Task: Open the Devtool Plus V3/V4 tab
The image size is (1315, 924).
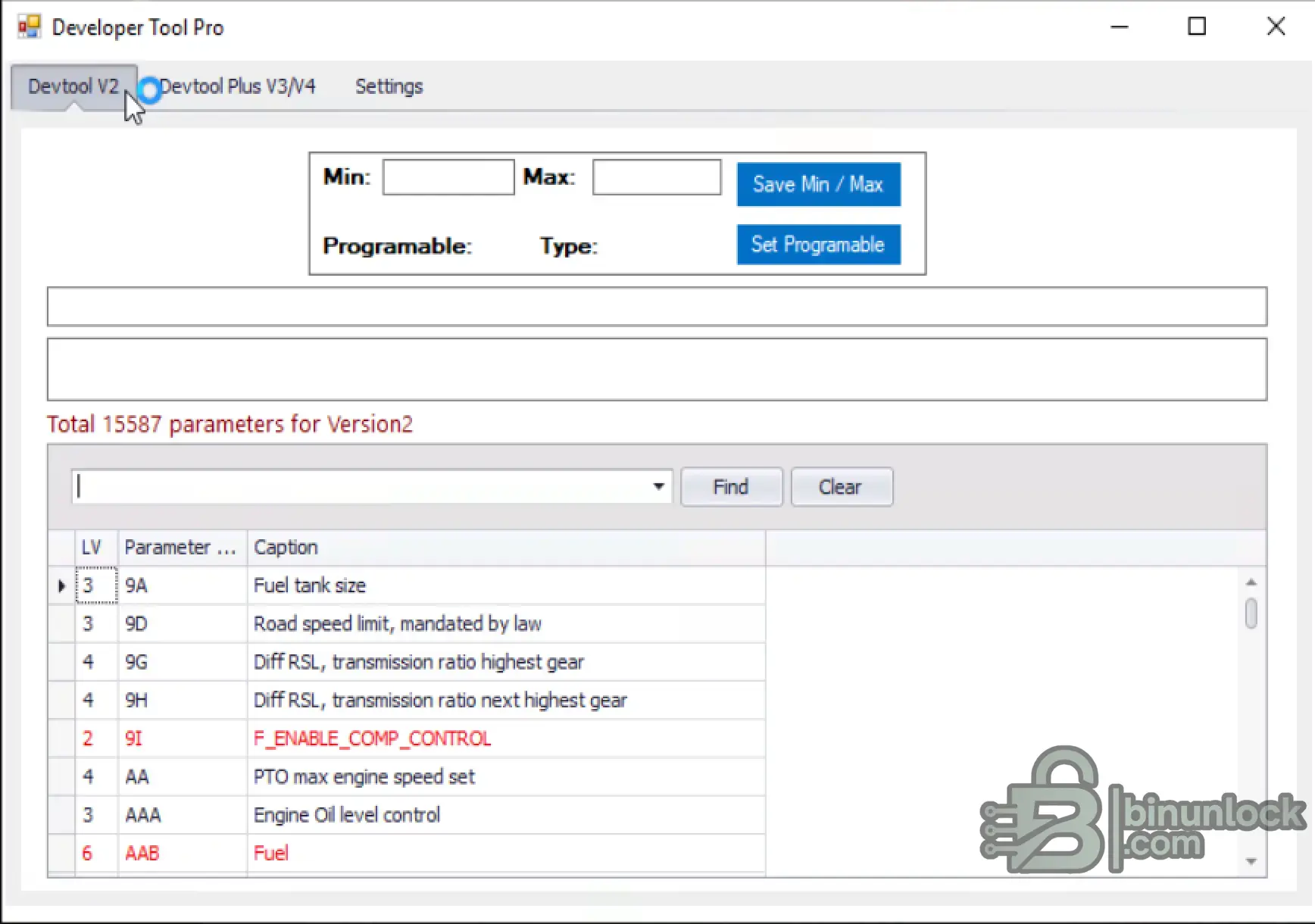Action: (237, 86)
